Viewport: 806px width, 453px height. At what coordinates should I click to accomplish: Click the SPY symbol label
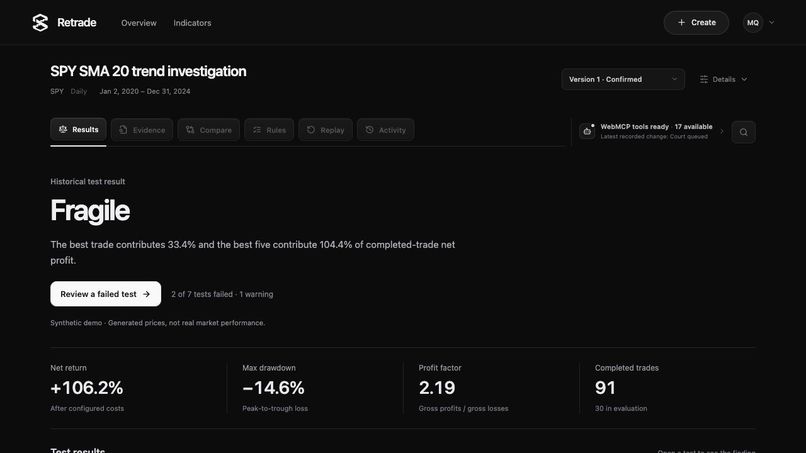(57, 92)
